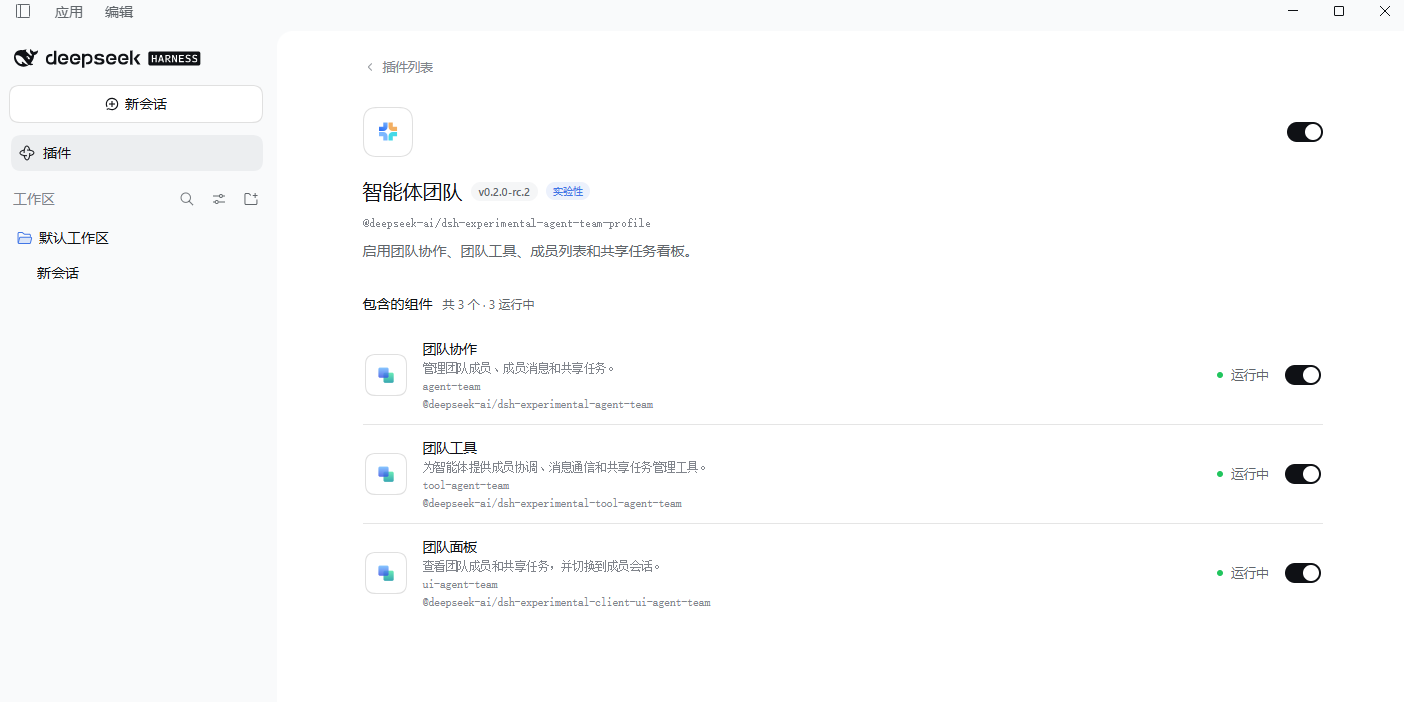Open the 应用 menu
The height and width of the screenshot is (702, 1404).
point(69,12)
